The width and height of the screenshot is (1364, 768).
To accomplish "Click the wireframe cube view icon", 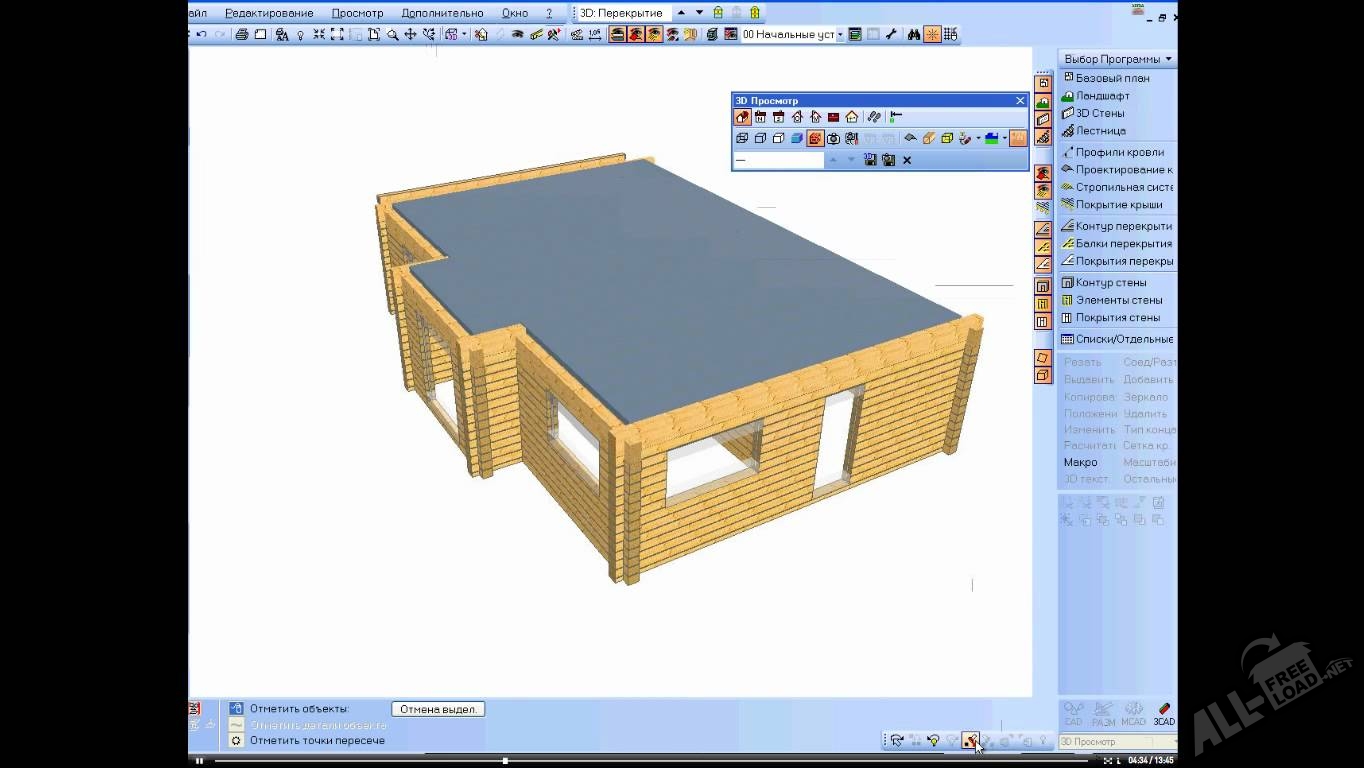I will (x=742, y=139).
